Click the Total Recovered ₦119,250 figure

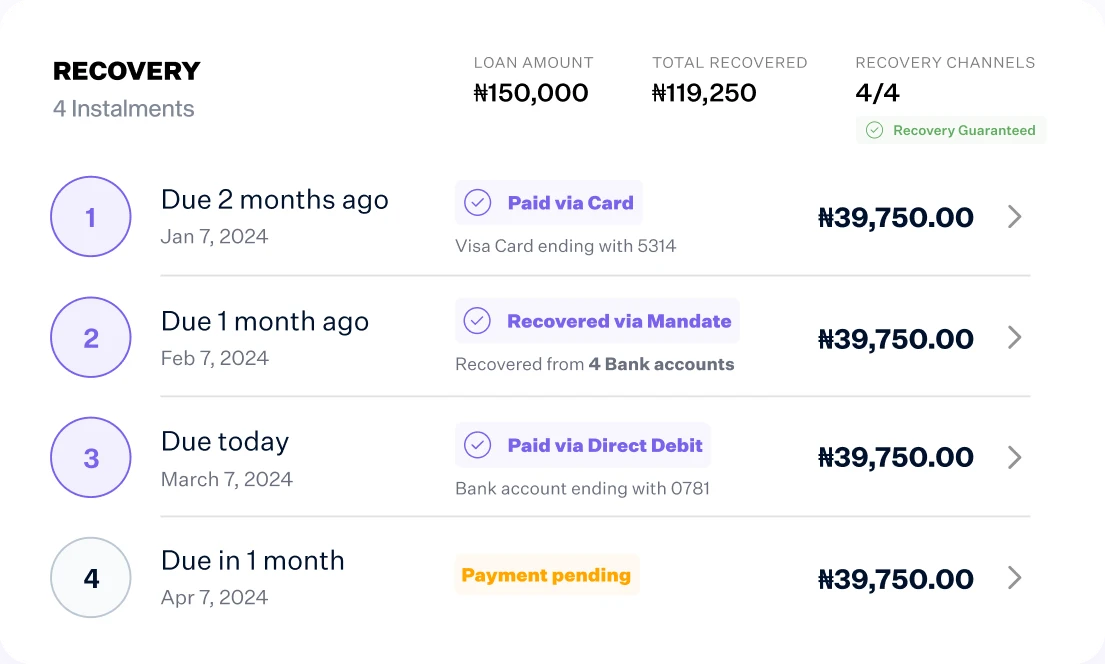point(704,93)
